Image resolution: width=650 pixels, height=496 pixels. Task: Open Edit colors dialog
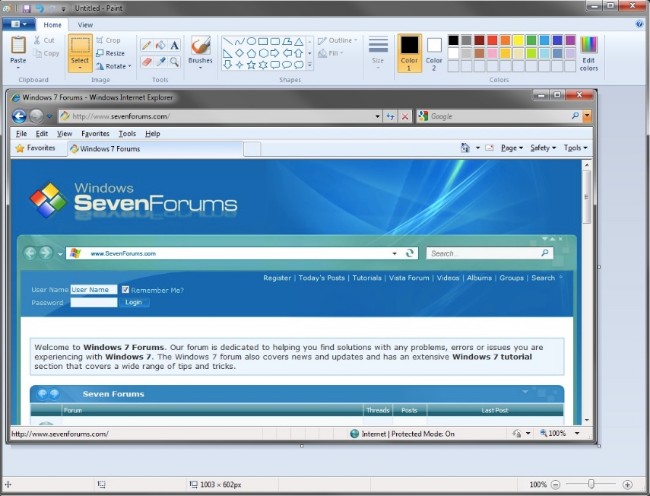point(589,53)
